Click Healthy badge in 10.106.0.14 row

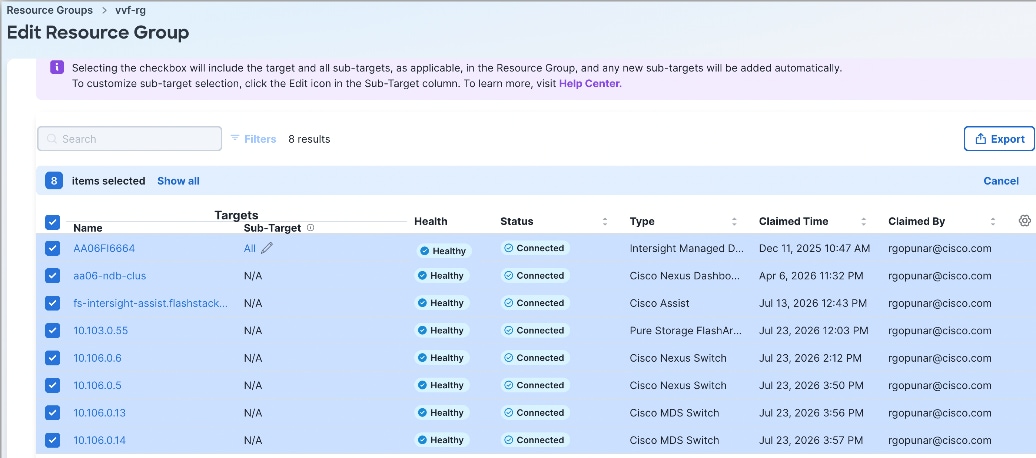coord(442,440)
